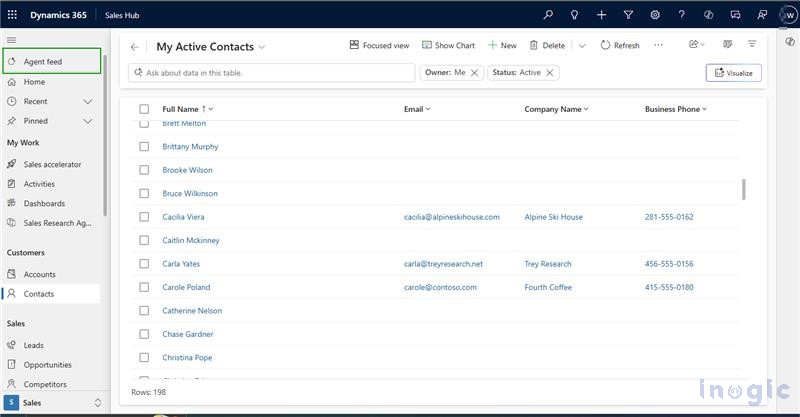The height and width of the screenshot is (417, 800).
Task: Check the Carole Poland row checkbox
Action: pyautogui.click(x=144, y=287)
